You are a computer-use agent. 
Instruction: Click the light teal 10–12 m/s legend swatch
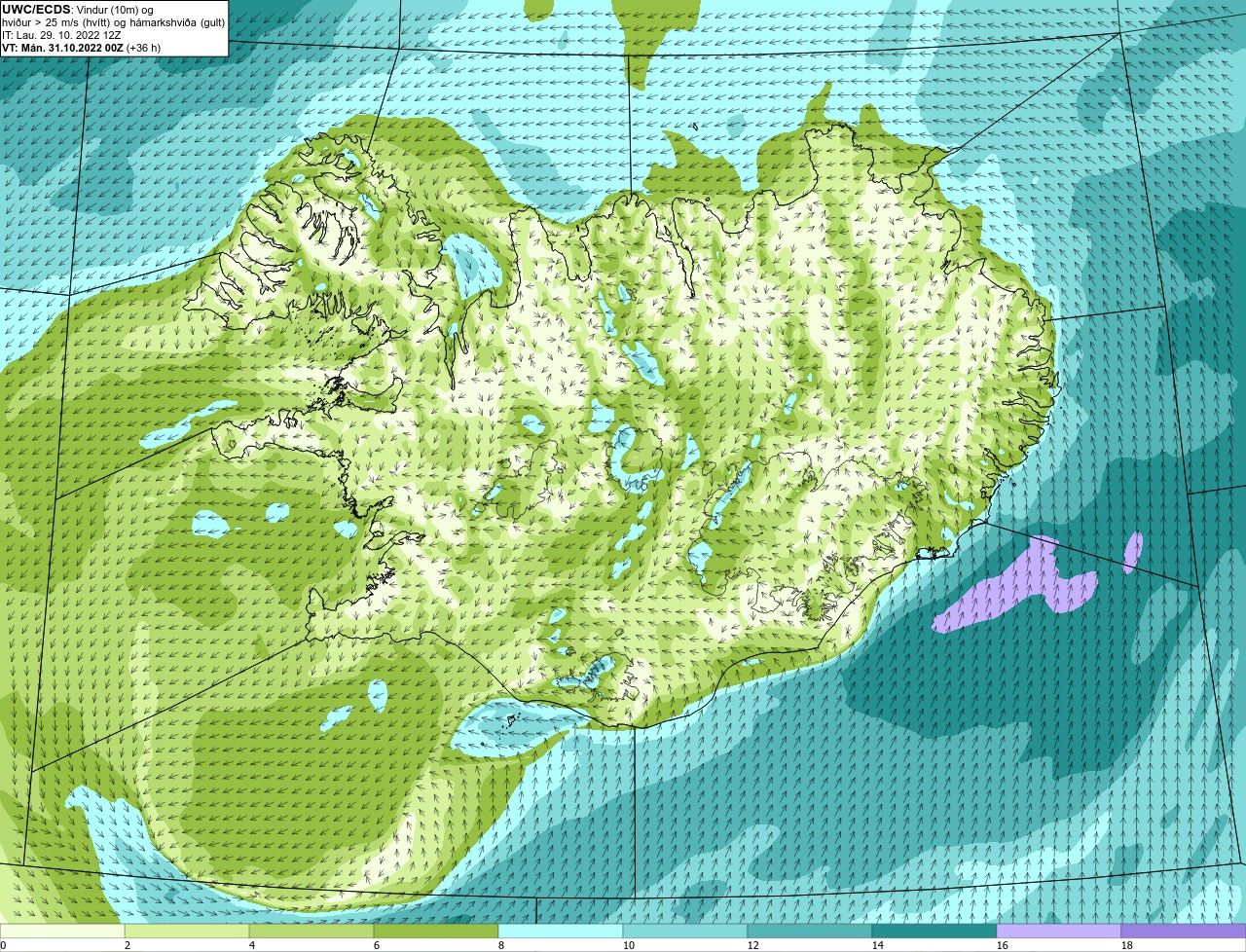[x=685, y=931]
